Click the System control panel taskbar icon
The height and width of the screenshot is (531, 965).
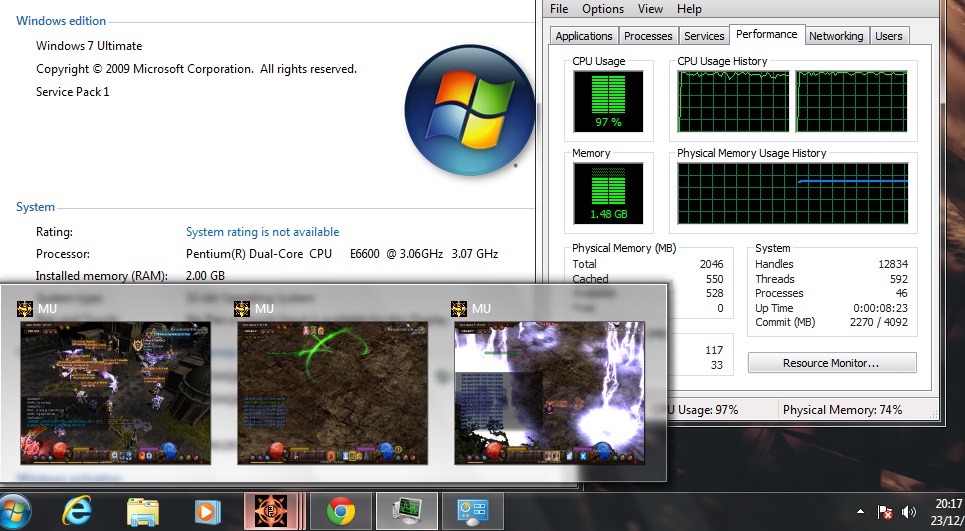(x=473, y=511)
